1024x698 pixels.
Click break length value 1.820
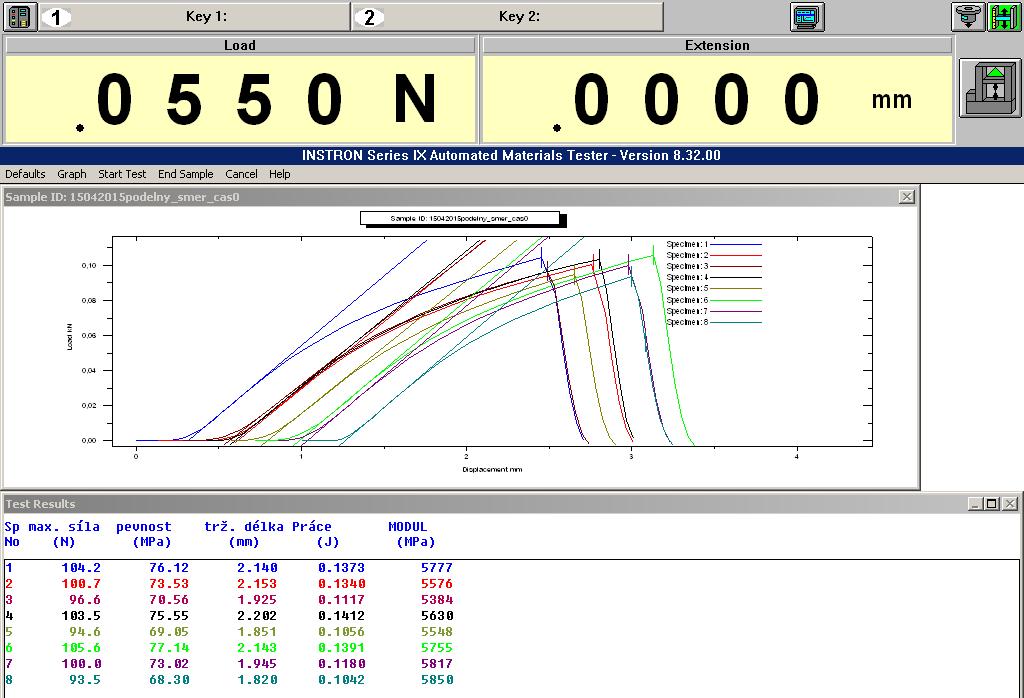(x=257, y=680)
